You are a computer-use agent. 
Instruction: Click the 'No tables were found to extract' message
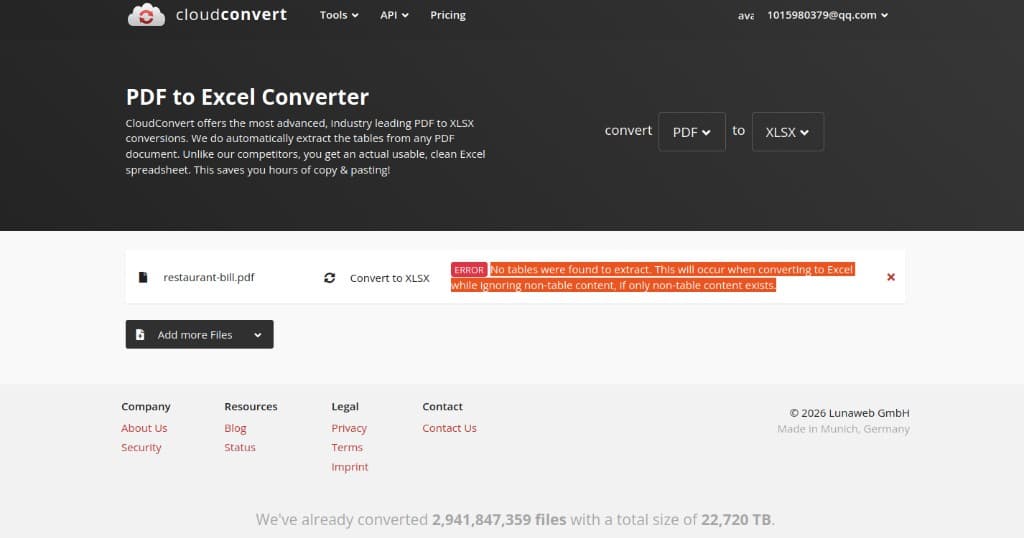[652, 277]
